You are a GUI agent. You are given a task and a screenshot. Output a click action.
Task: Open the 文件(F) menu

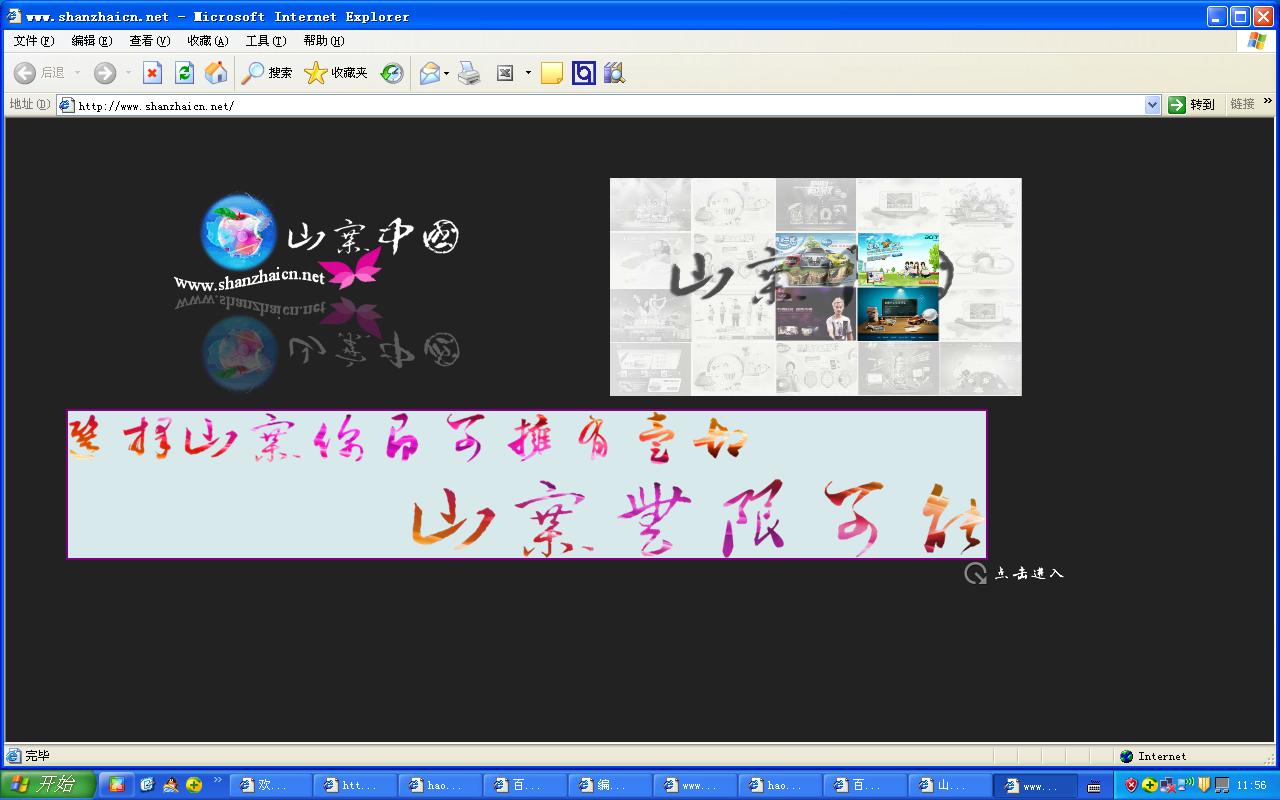pos(33,41)
